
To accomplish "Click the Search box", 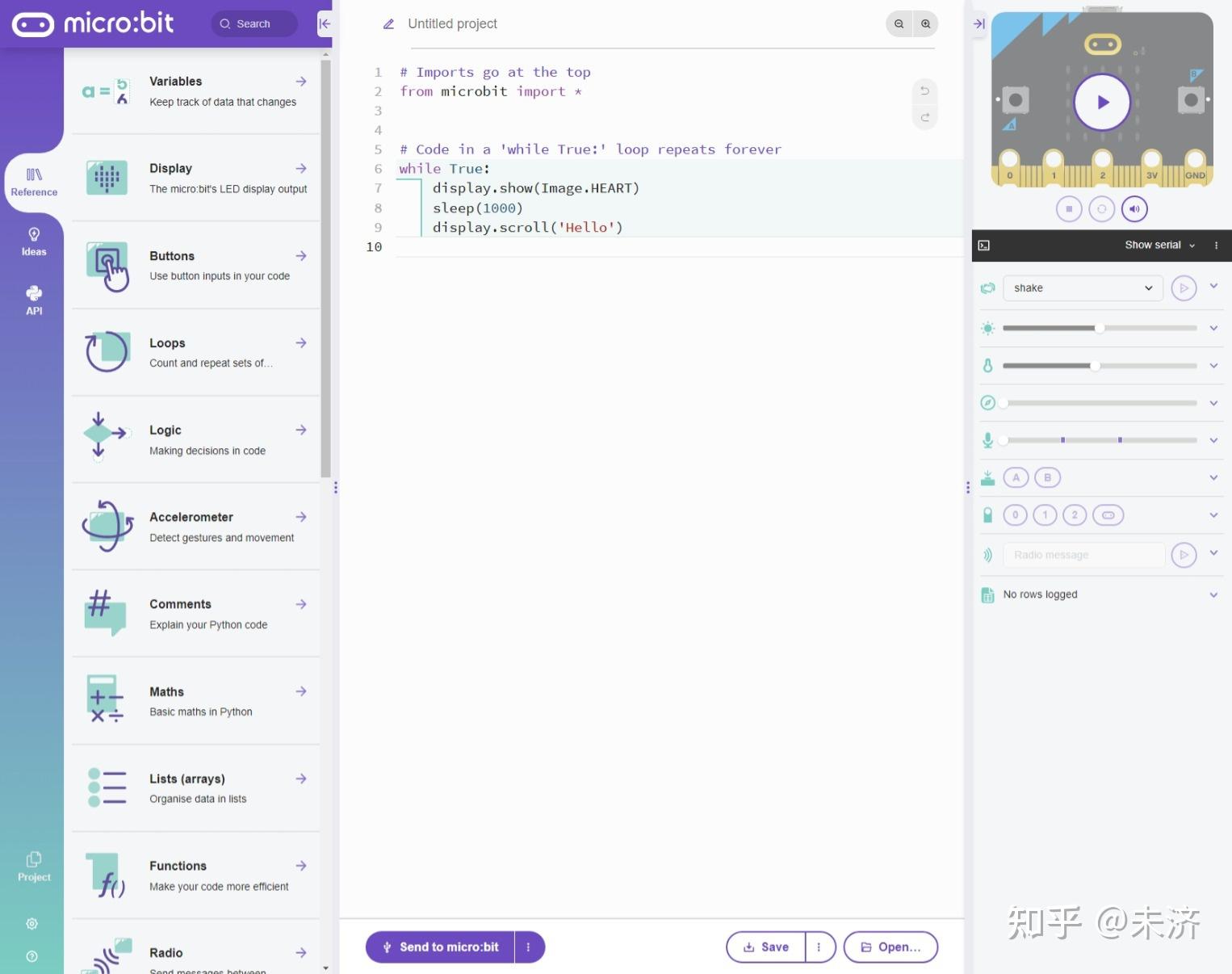I will pyautogui.click(x=254, y=24).
